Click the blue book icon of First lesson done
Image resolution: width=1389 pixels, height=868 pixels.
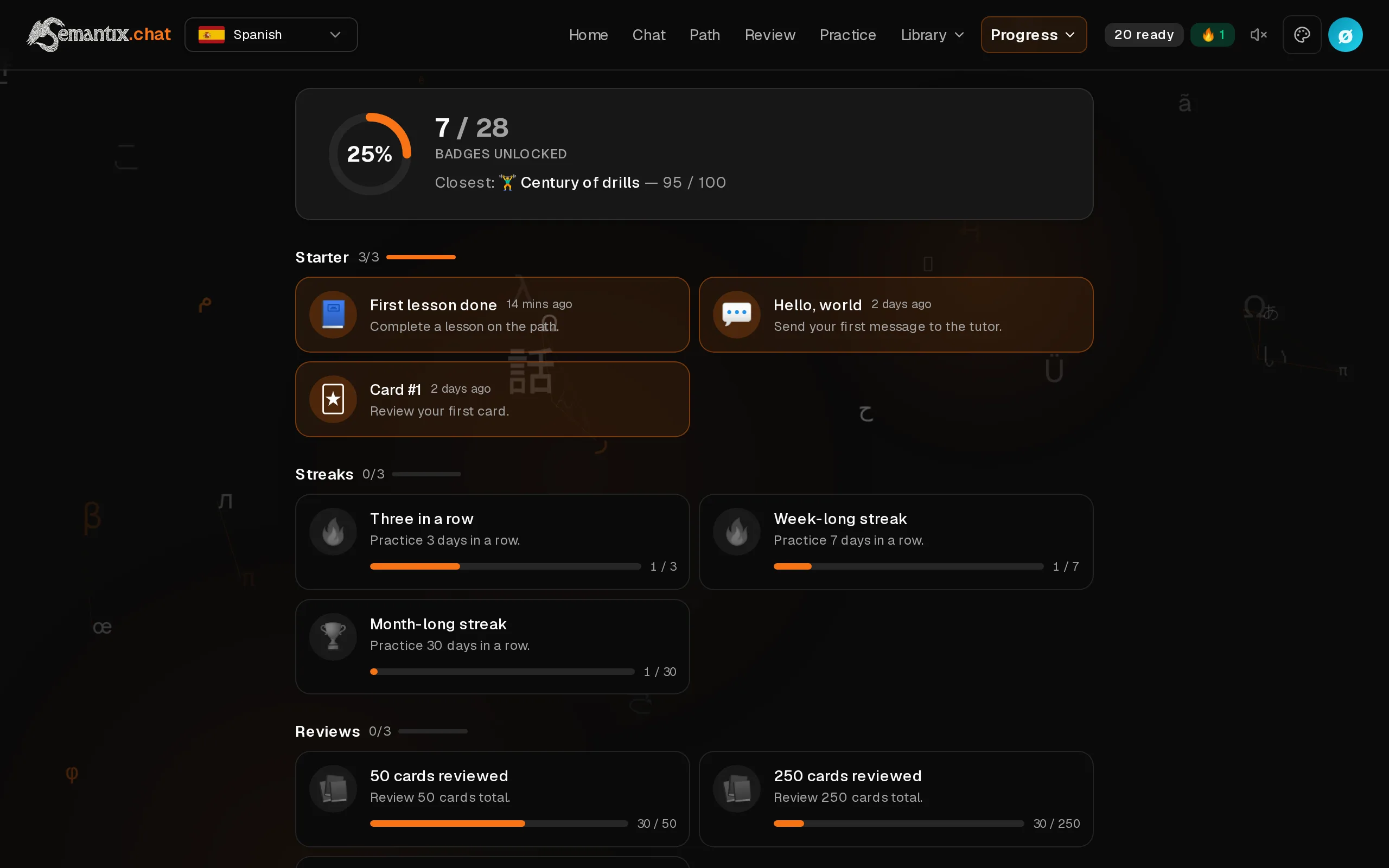click(x=333, y=314)
